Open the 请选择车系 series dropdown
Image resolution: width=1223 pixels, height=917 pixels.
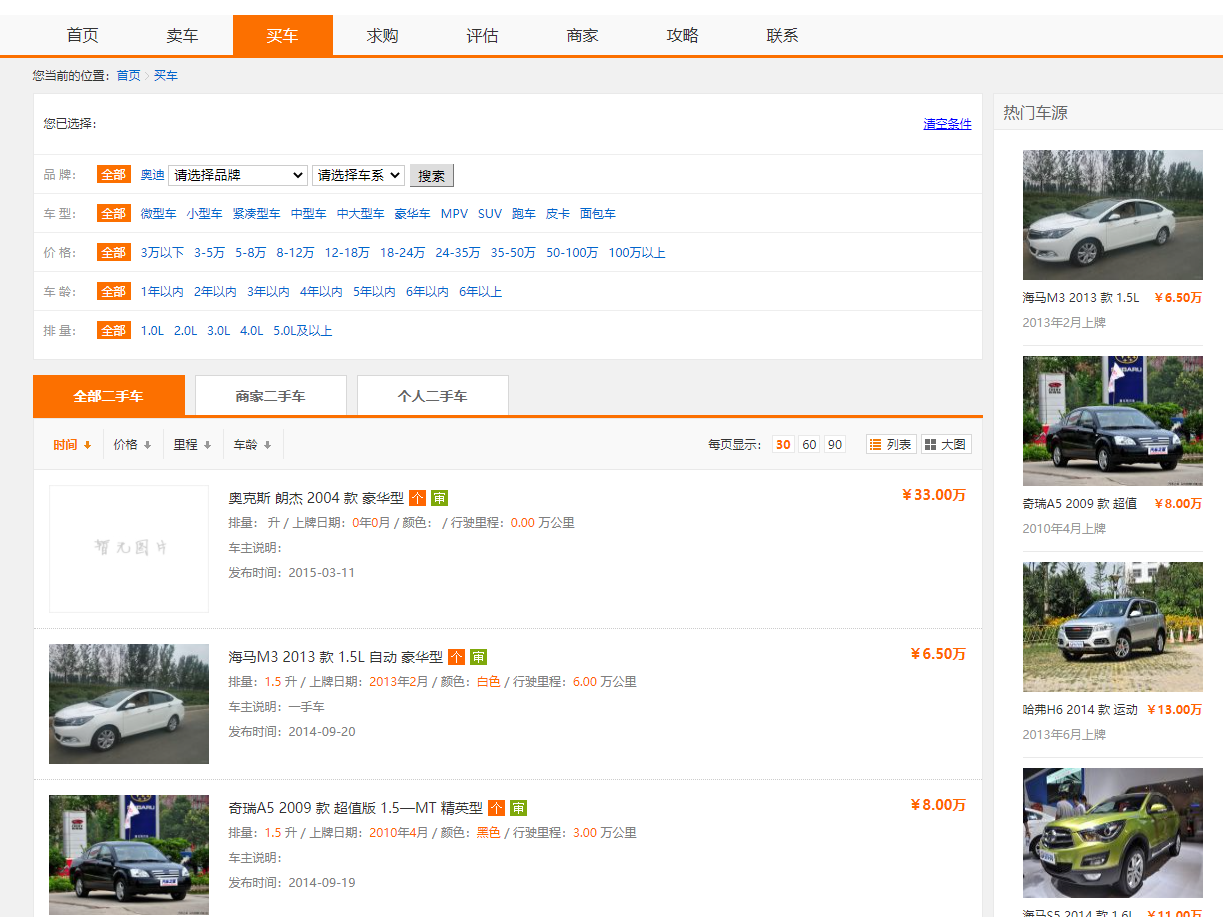point(356,174)
